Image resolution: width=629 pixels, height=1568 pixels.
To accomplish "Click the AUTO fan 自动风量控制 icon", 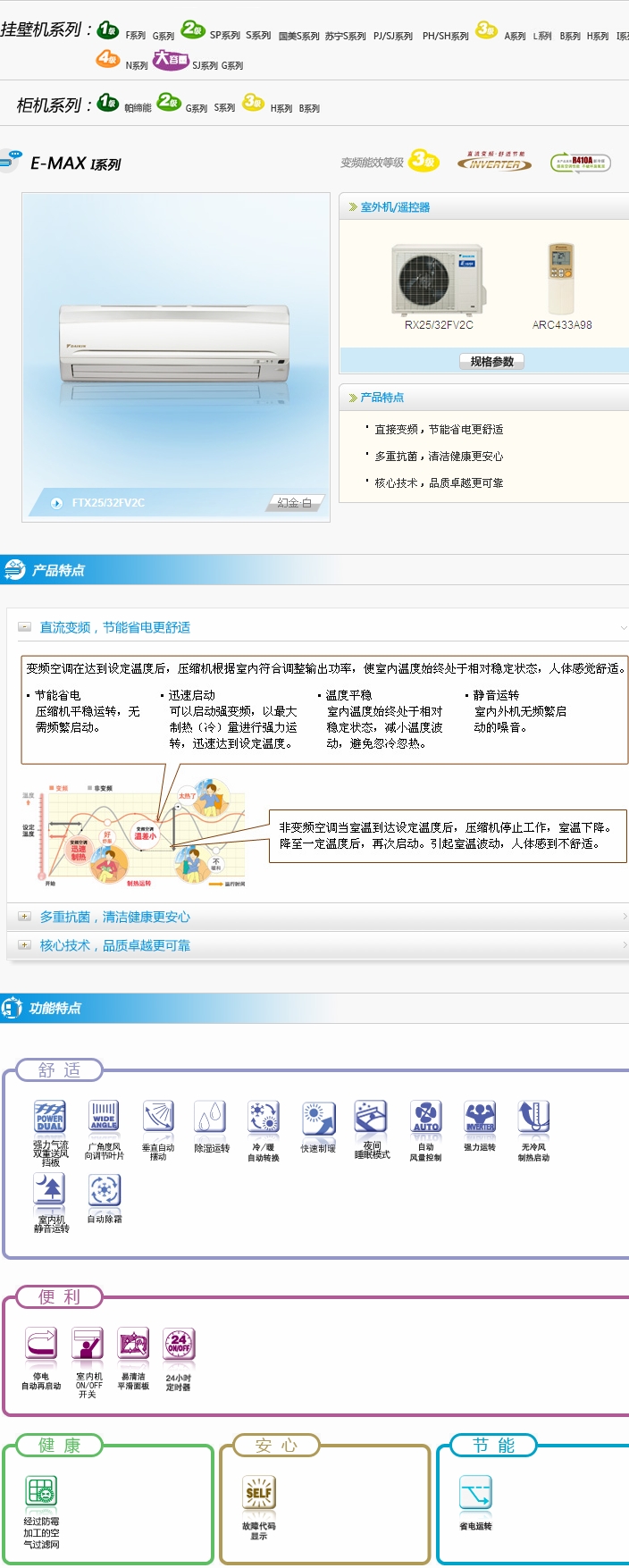I will click(x=425, y=1117).
